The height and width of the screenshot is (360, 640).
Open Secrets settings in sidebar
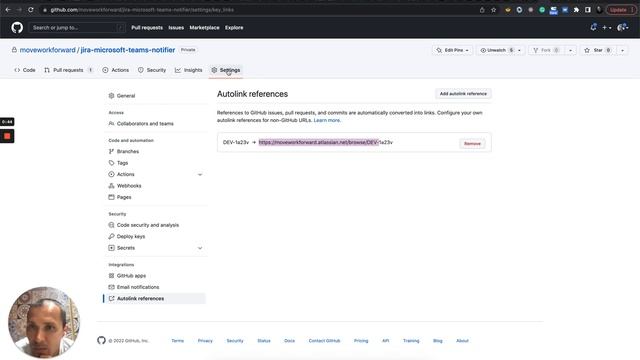126,248
